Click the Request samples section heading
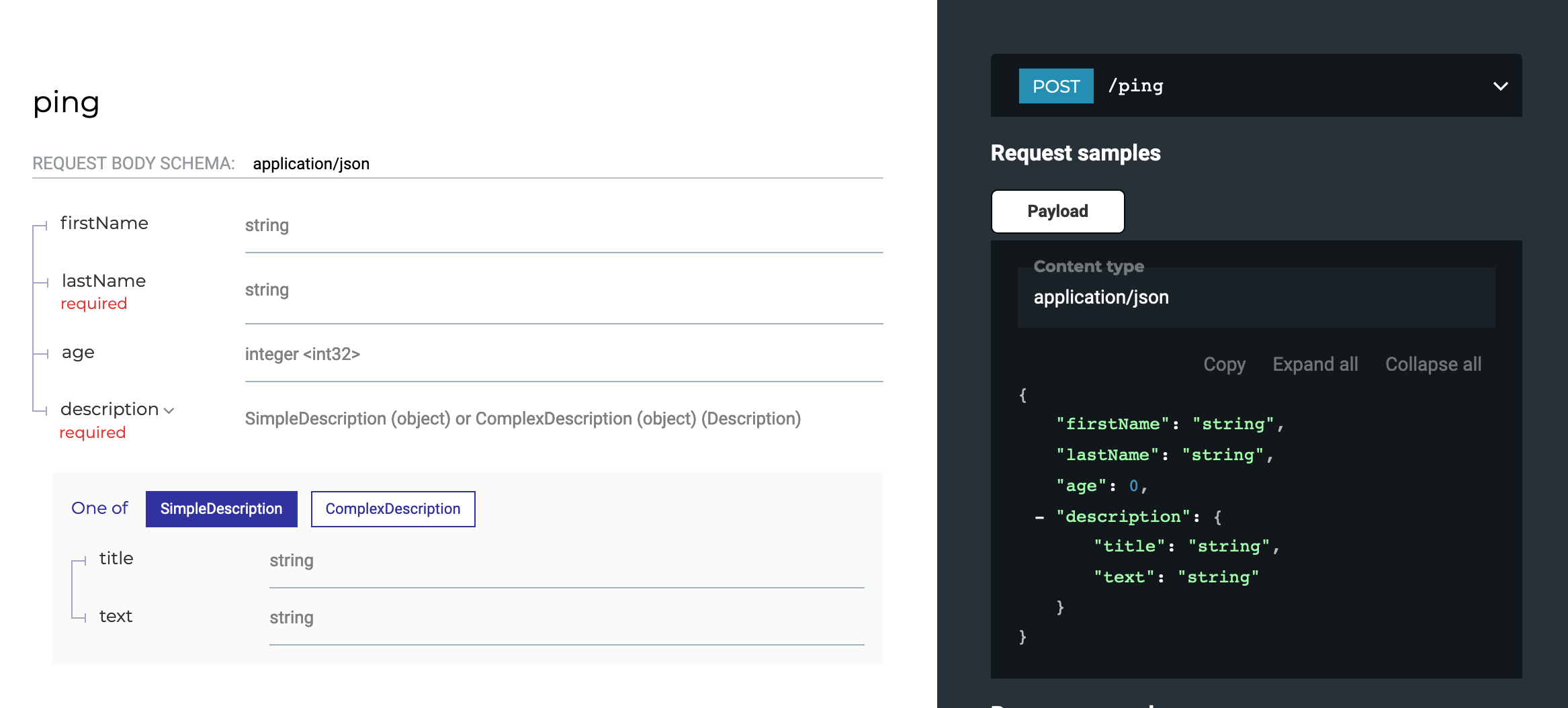The width and height of the screenshot is (1568, 708). pos(1075,152)
